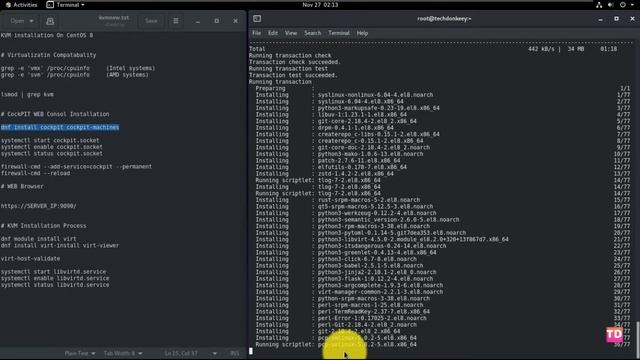Open the Activities overview
Screen dimensions: 640x360
pos(21,5)
